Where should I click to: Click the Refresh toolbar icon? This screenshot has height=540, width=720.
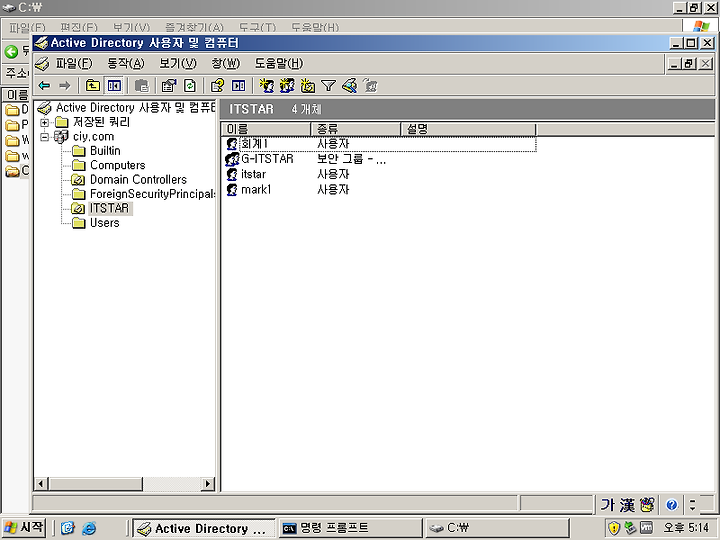tap(190, 86)
